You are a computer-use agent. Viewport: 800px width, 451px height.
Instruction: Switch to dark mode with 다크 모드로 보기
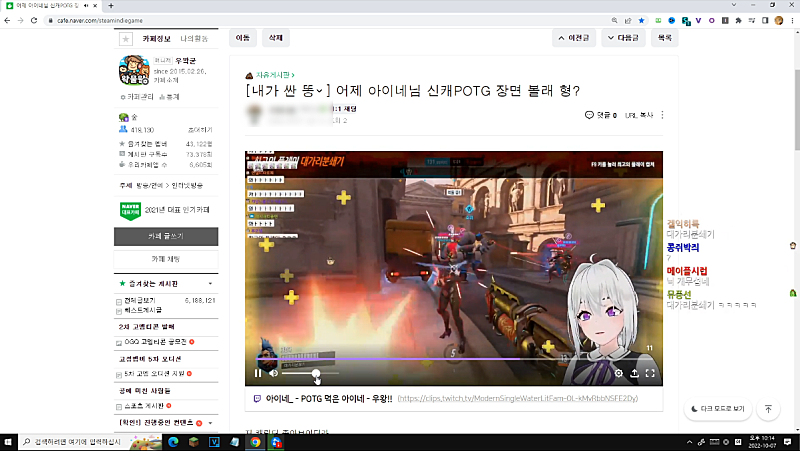tap(718, 409)
